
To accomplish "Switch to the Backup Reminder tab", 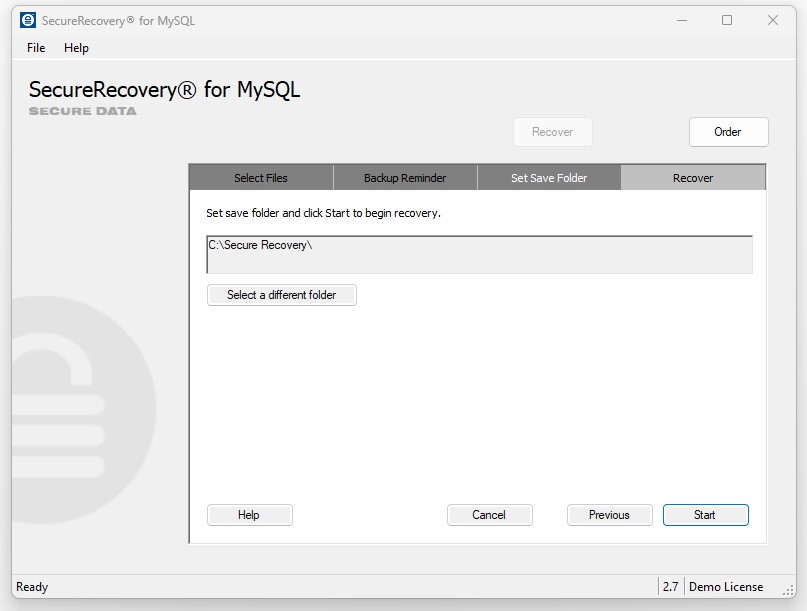I will [404, 177].
